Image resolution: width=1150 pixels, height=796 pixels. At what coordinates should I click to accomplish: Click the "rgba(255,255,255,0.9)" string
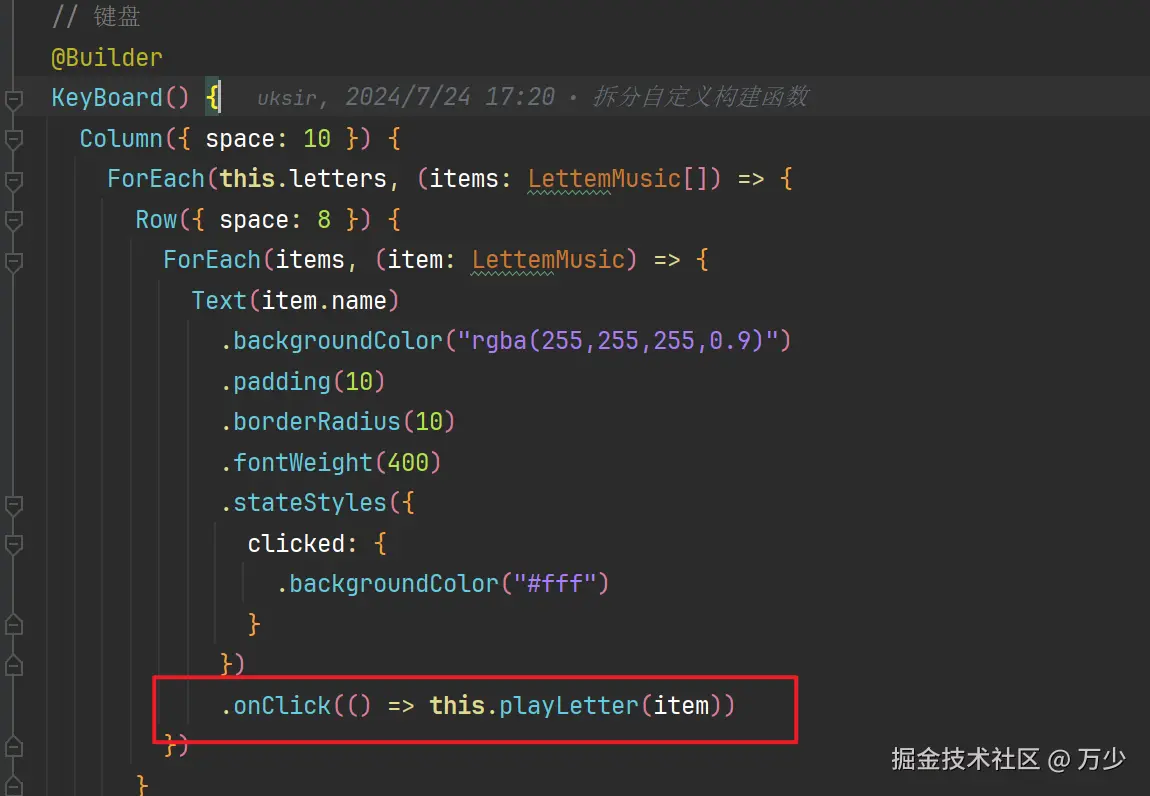pos(618,340)
